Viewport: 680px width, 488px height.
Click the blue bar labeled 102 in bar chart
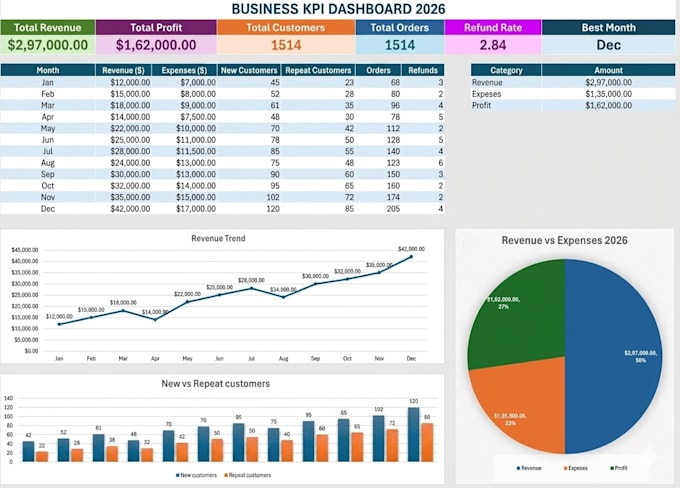pos(379,439)
